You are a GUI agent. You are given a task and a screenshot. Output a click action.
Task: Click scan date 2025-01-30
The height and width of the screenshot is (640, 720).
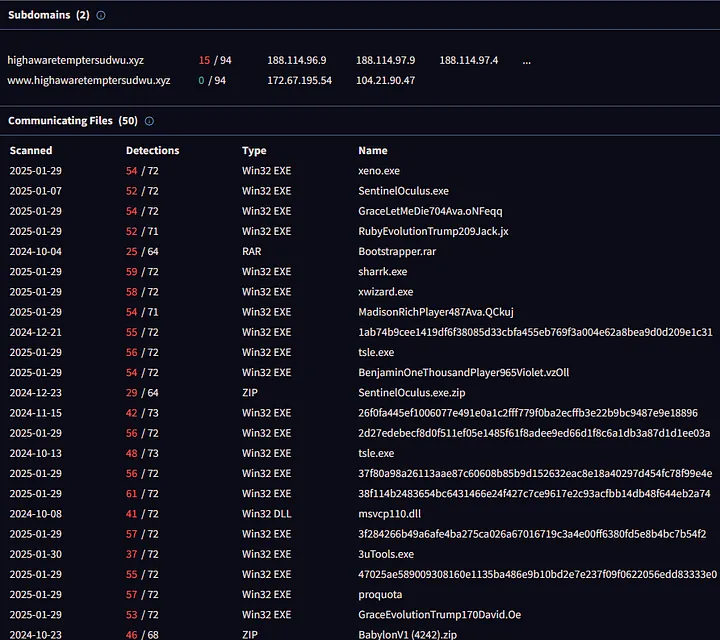coord(35,555)
